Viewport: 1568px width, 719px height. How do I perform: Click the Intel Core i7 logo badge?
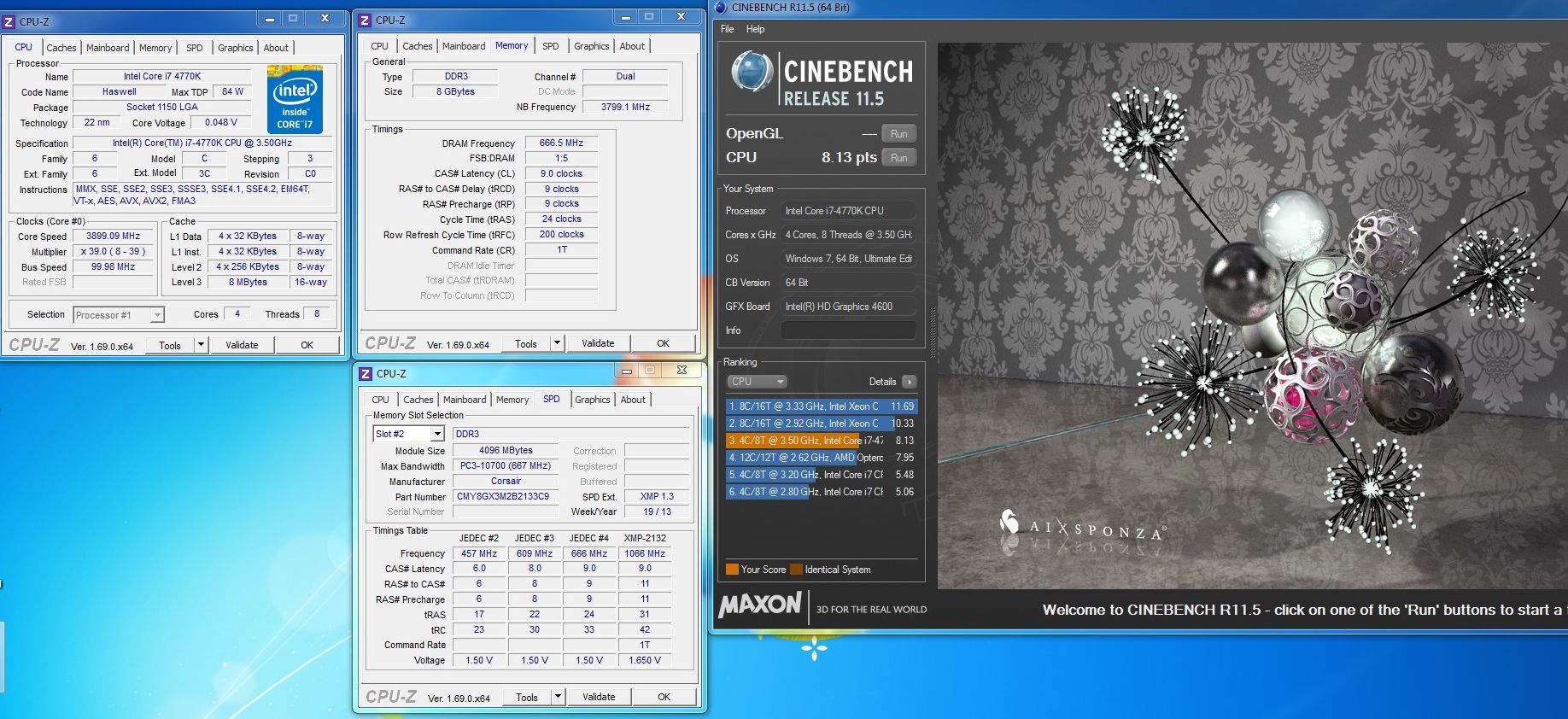295,100
